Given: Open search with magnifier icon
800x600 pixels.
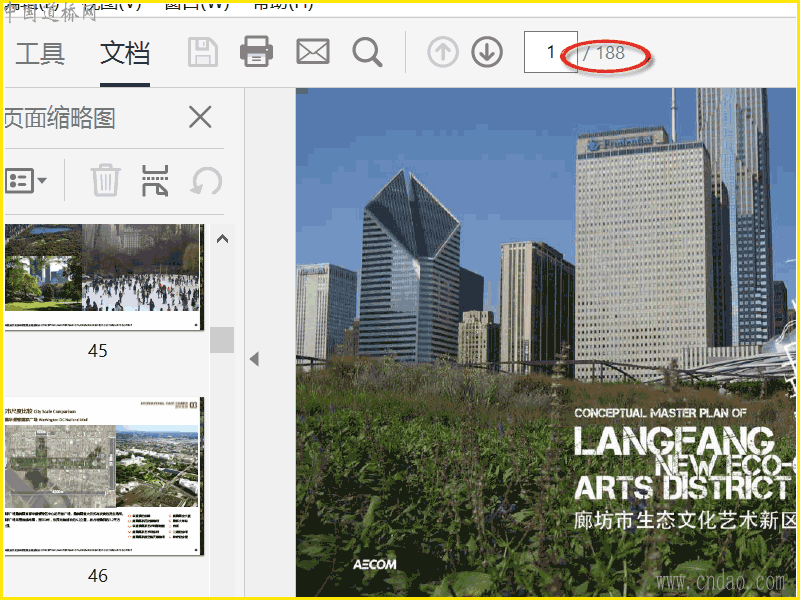Looking at the screenshot, I should click(x=367, y=52).
